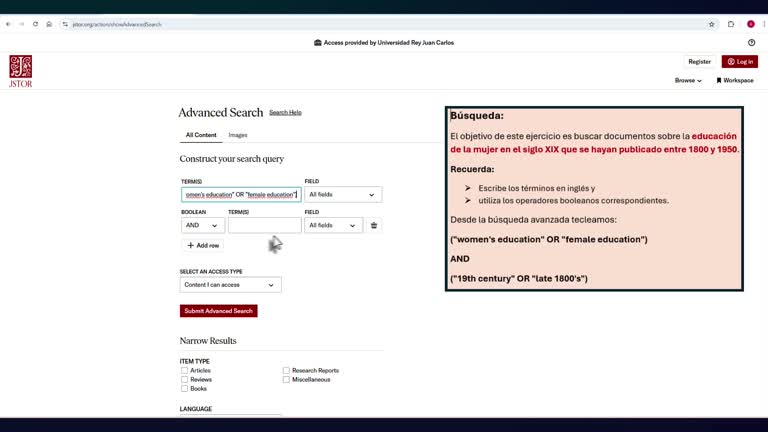768x432 pixels.
Task: Check the Reviews item type checkbox
Action: point(184,379)
